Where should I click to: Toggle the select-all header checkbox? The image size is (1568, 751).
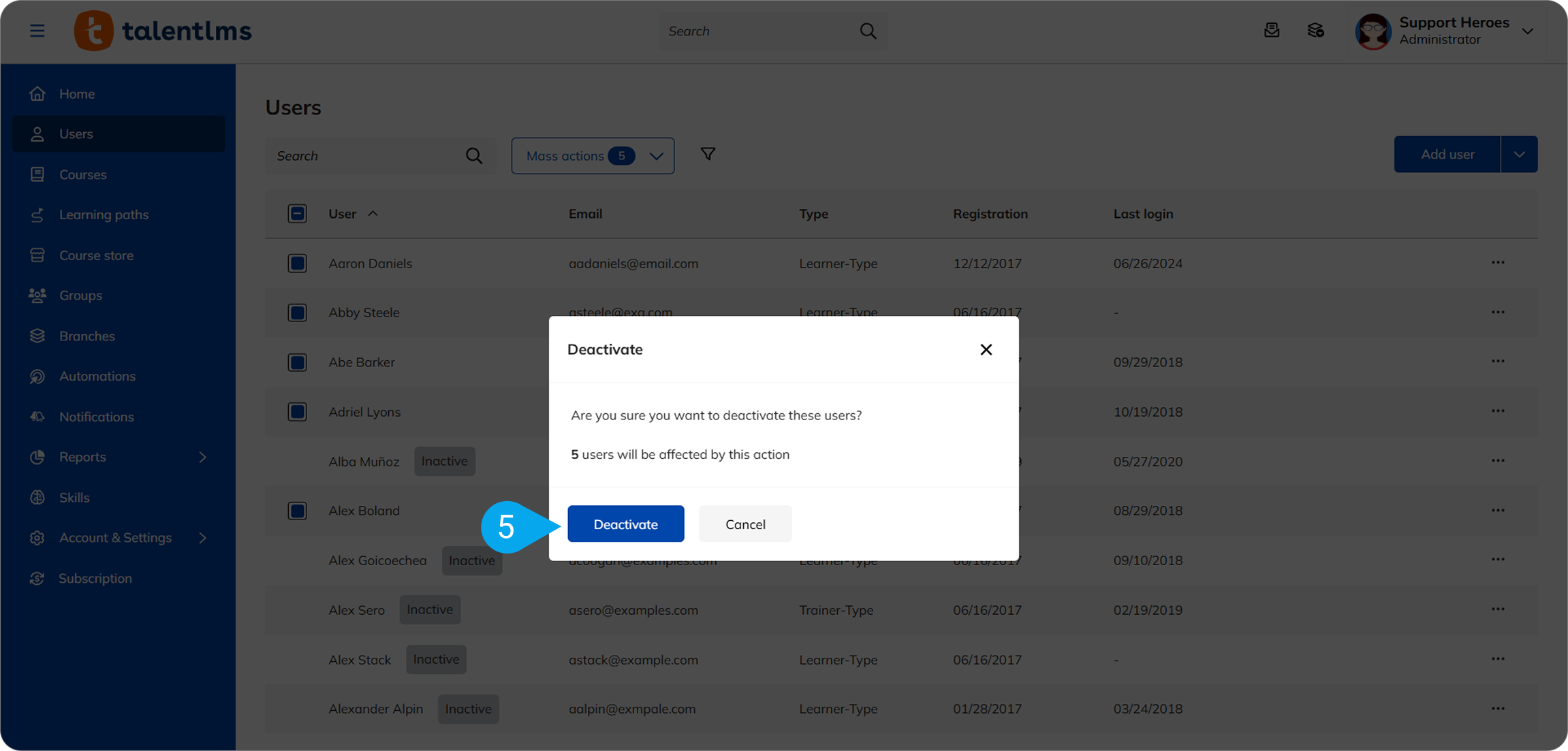(297, 214)
